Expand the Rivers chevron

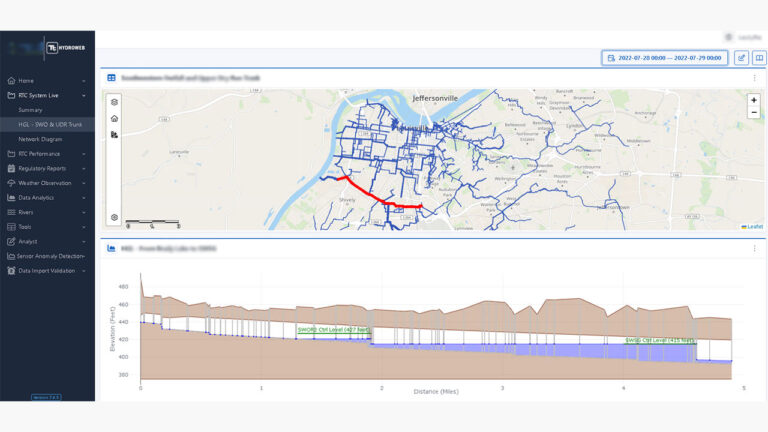point(84,213)
